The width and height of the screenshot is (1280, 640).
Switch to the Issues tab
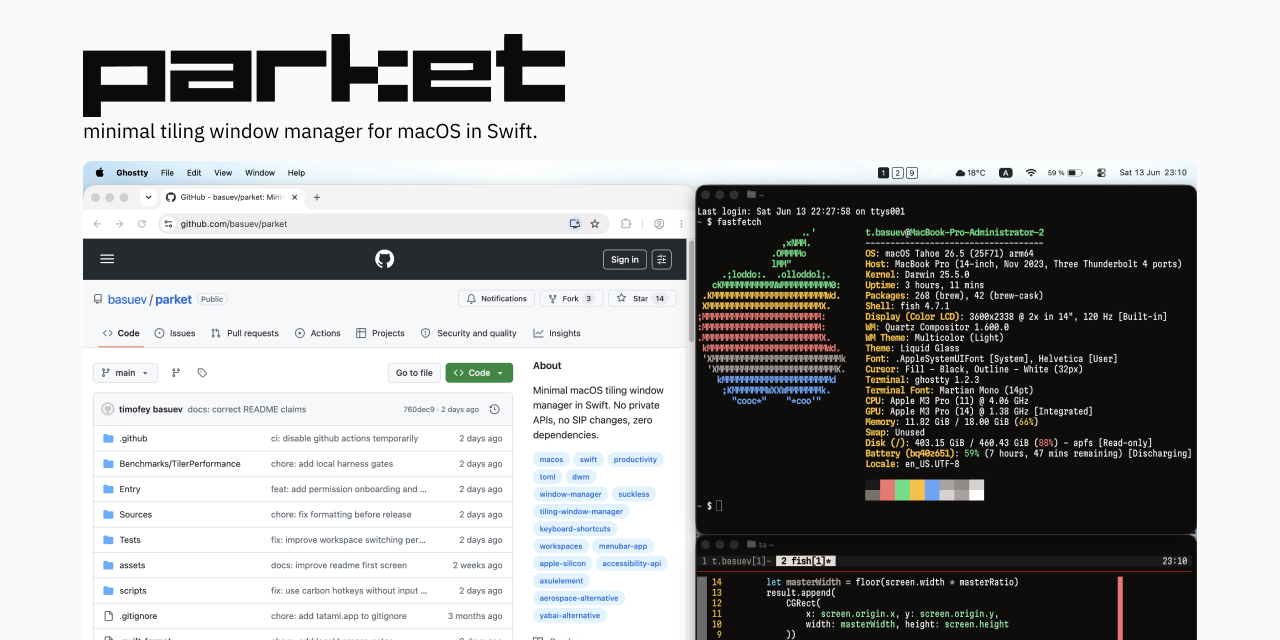point(175,333)
